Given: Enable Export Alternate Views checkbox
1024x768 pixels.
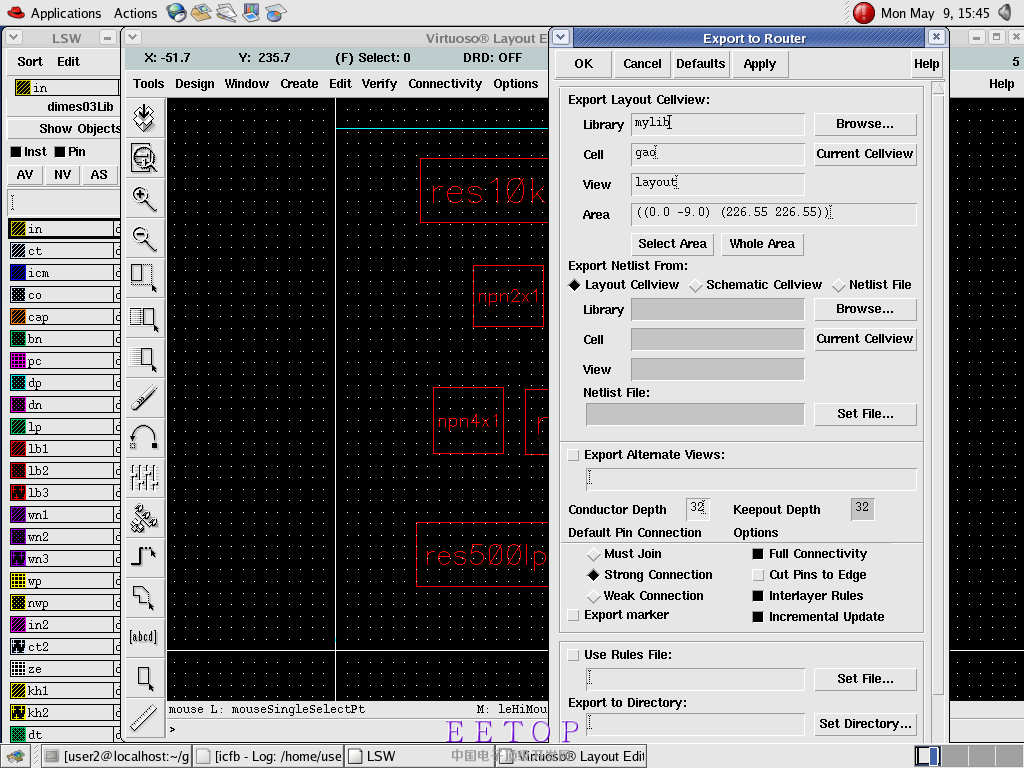Looking at the screenshot, I should coord(573,455).
